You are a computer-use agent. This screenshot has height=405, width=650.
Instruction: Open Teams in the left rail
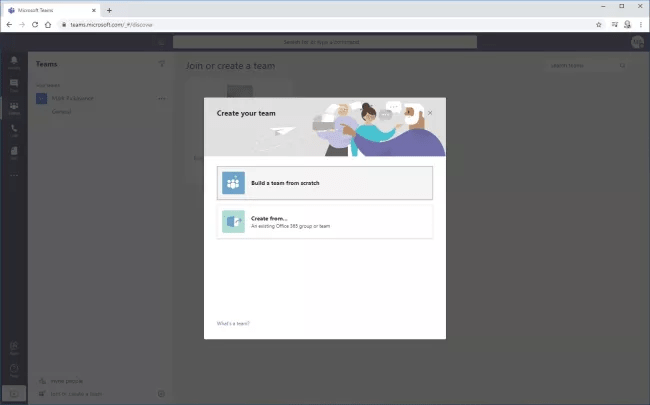(14, 108)
